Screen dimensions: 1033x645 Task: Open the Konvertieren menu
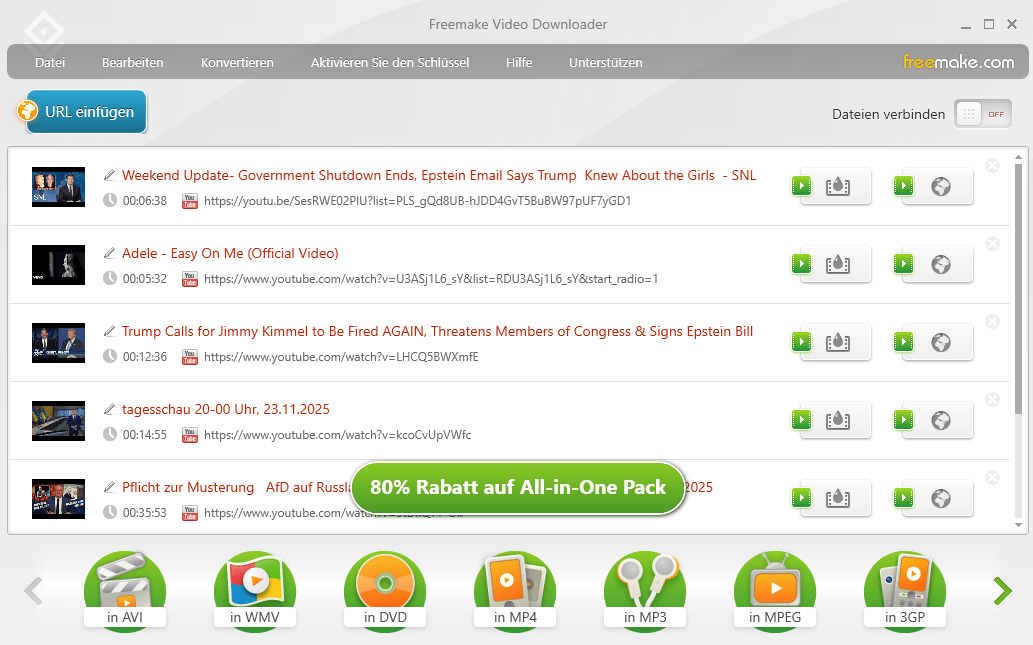(x=237, y=62)
